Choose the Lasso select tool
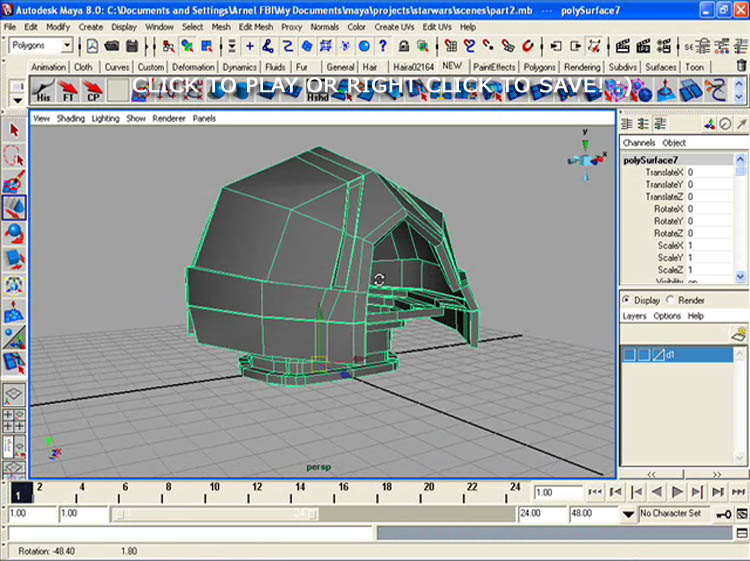Viewport: 750px width, 561px height. pyautogui.click(x=14, y=156)
